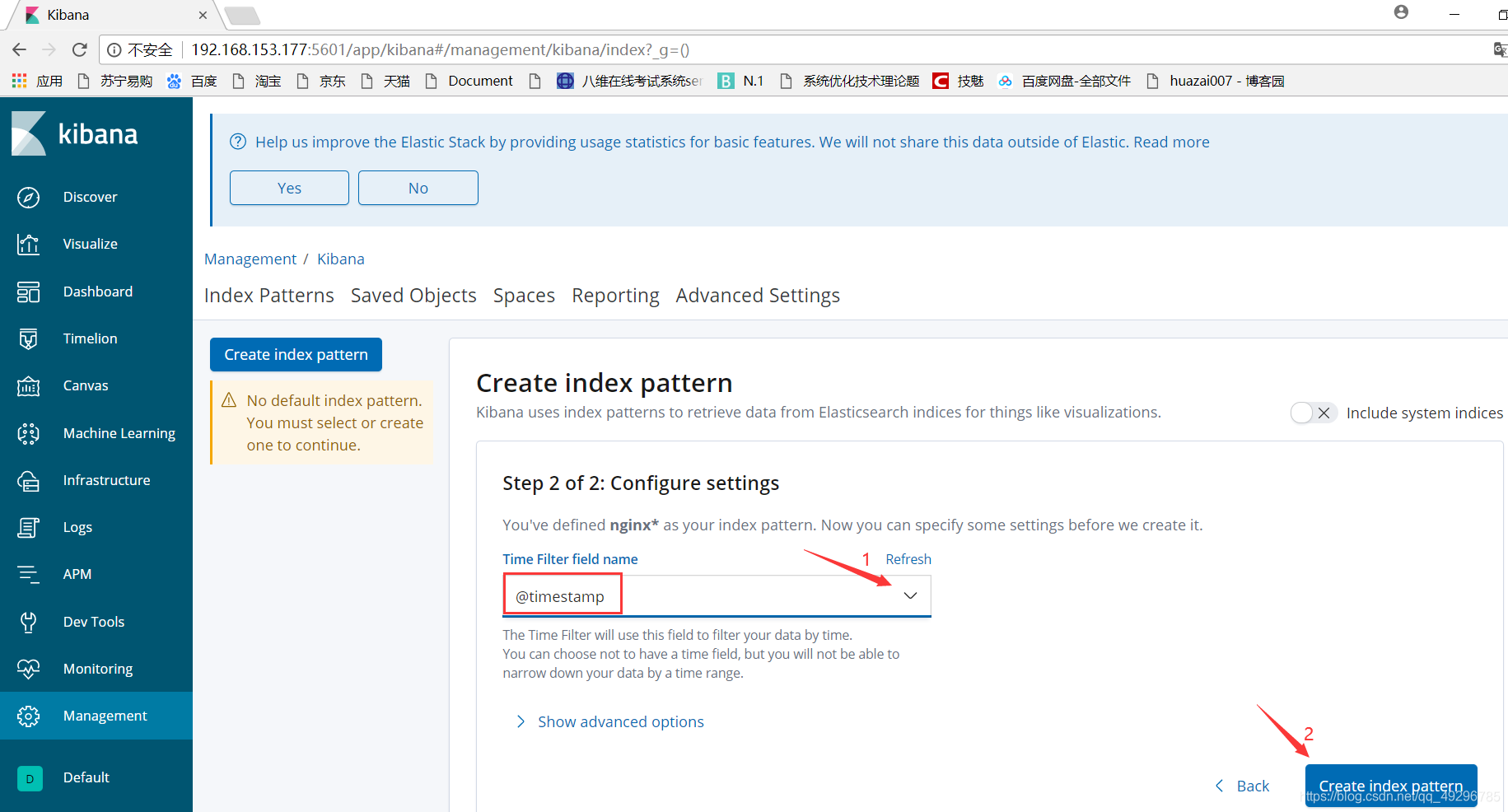Click the not-secure site info icon
Screen dimensions: 1508x812
tap(114, 50)
